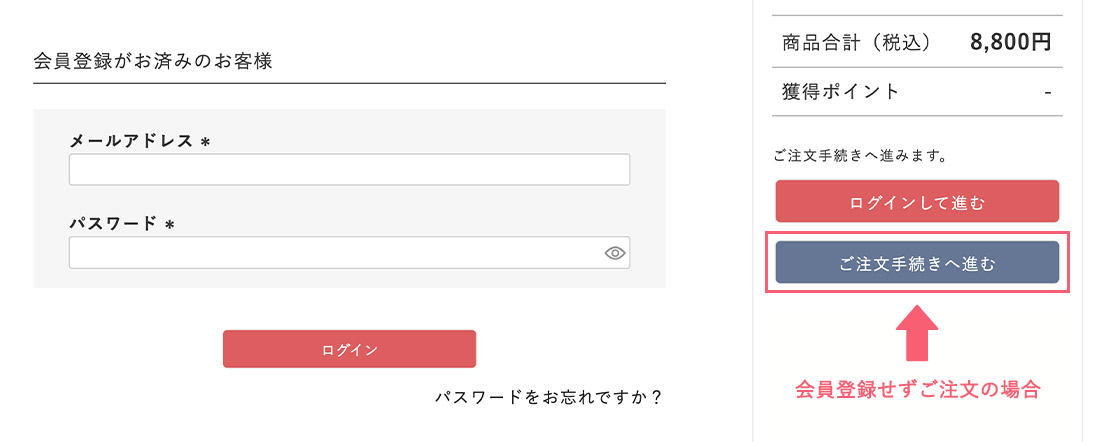
Task: Click the 会員登録せずご注文の場合 annotation text
Action: [x=917, y=390]
